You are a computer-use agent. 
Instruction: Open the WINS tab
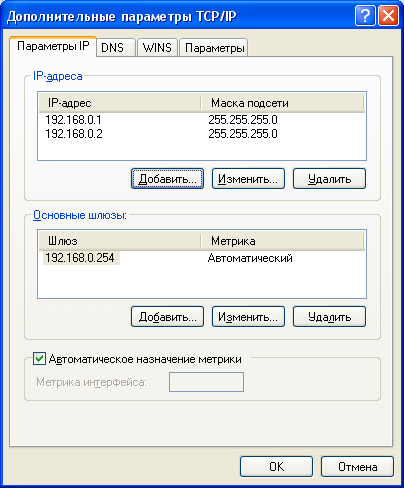157,48
